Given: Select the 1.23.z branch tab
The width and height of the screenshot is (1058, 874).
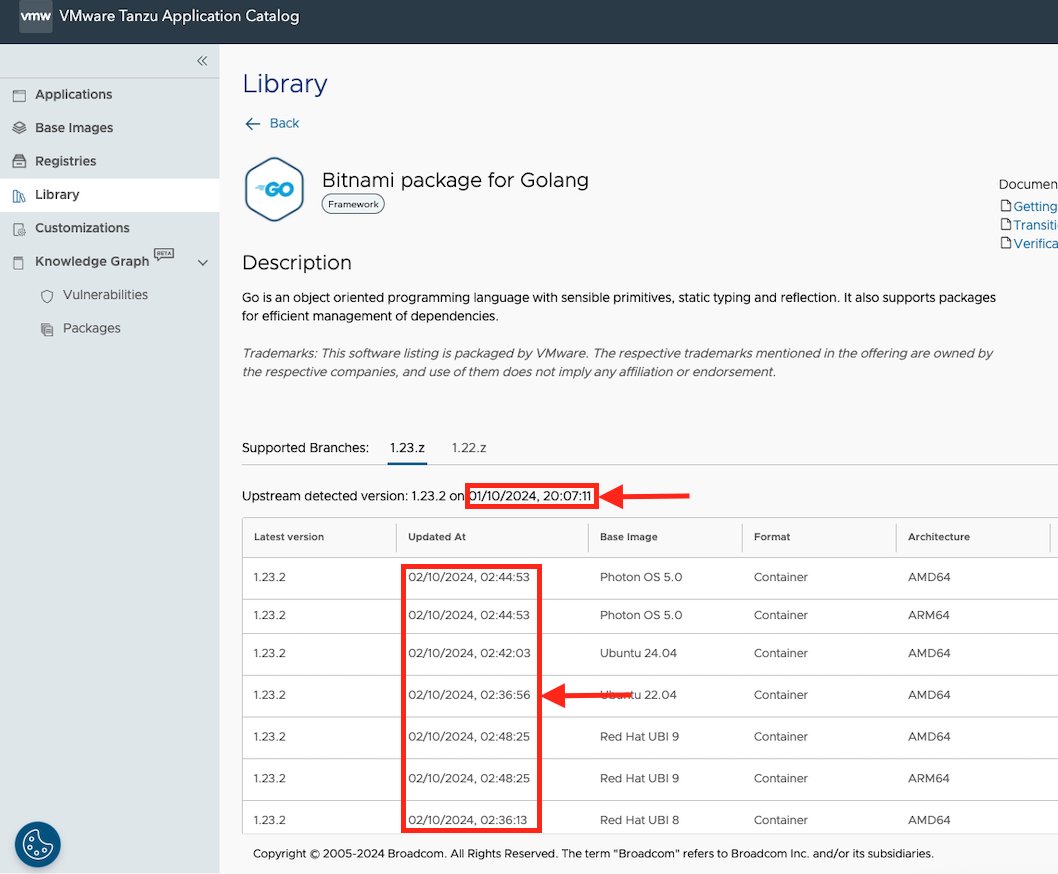Looking at the screenshot, I should coord(407,447).
